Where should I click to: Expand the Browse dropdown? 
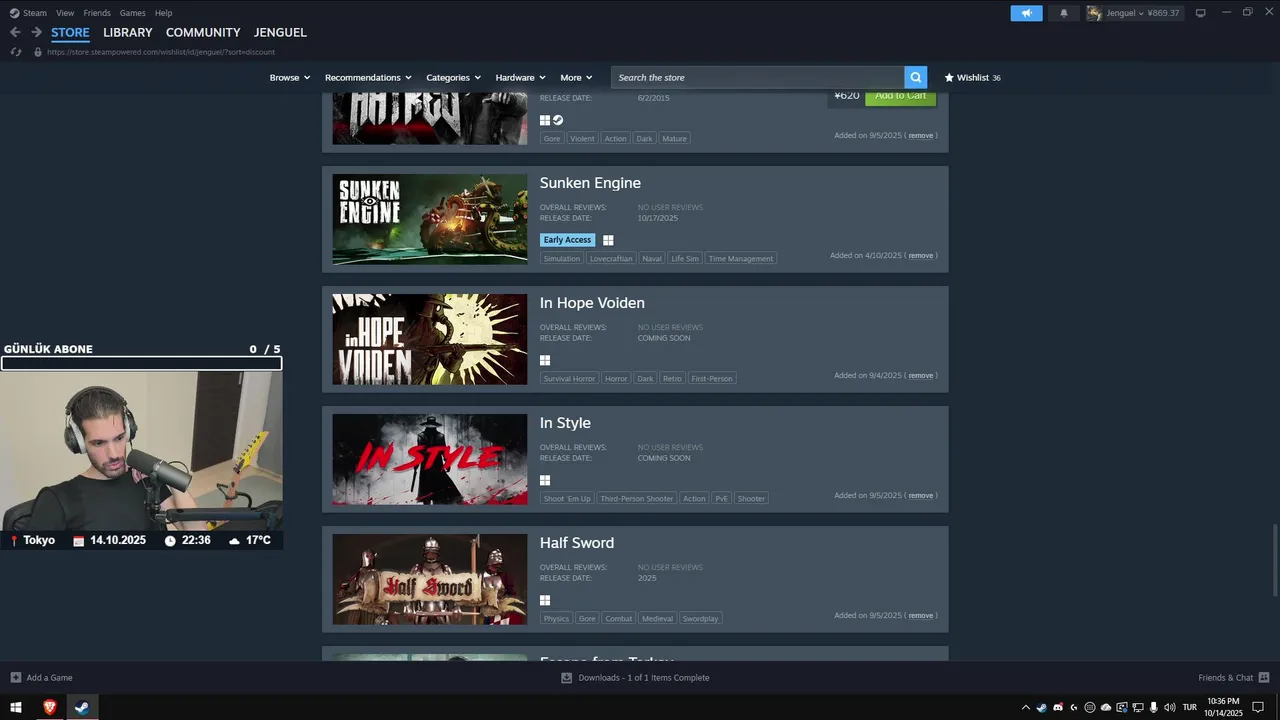pyautogui.click(x=290, y=77)
